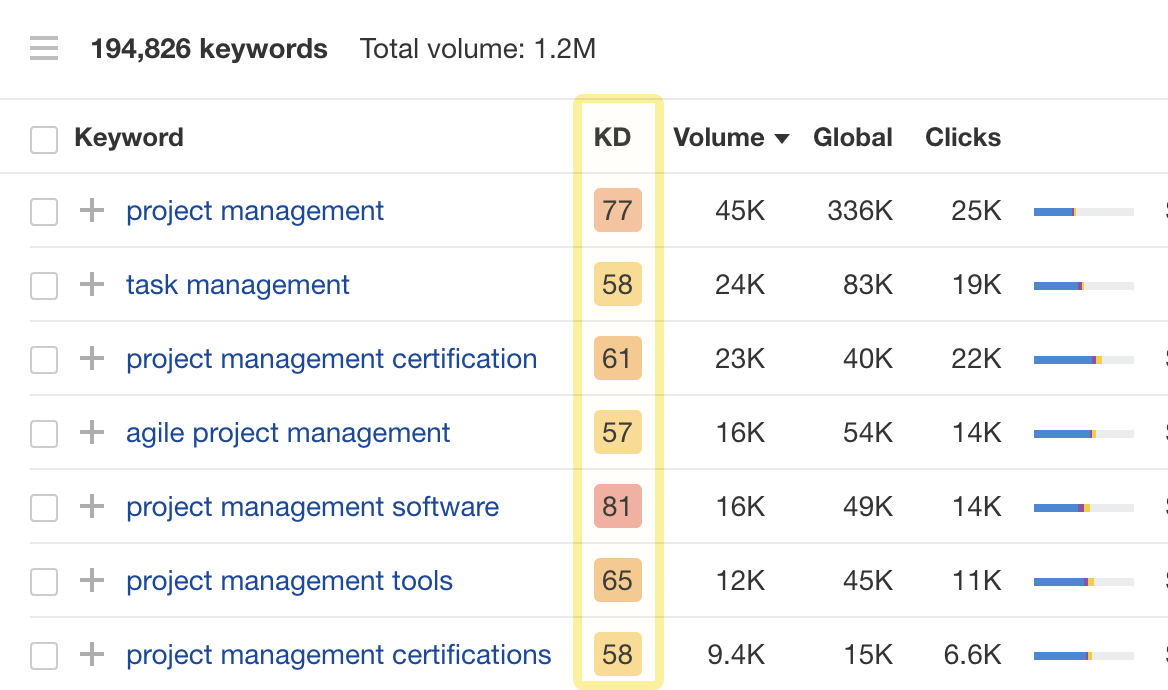The width and height of the screenshot is (1168, 690).
Task: Click plus icon next to project management certification
Action: (x=92, y=359)
